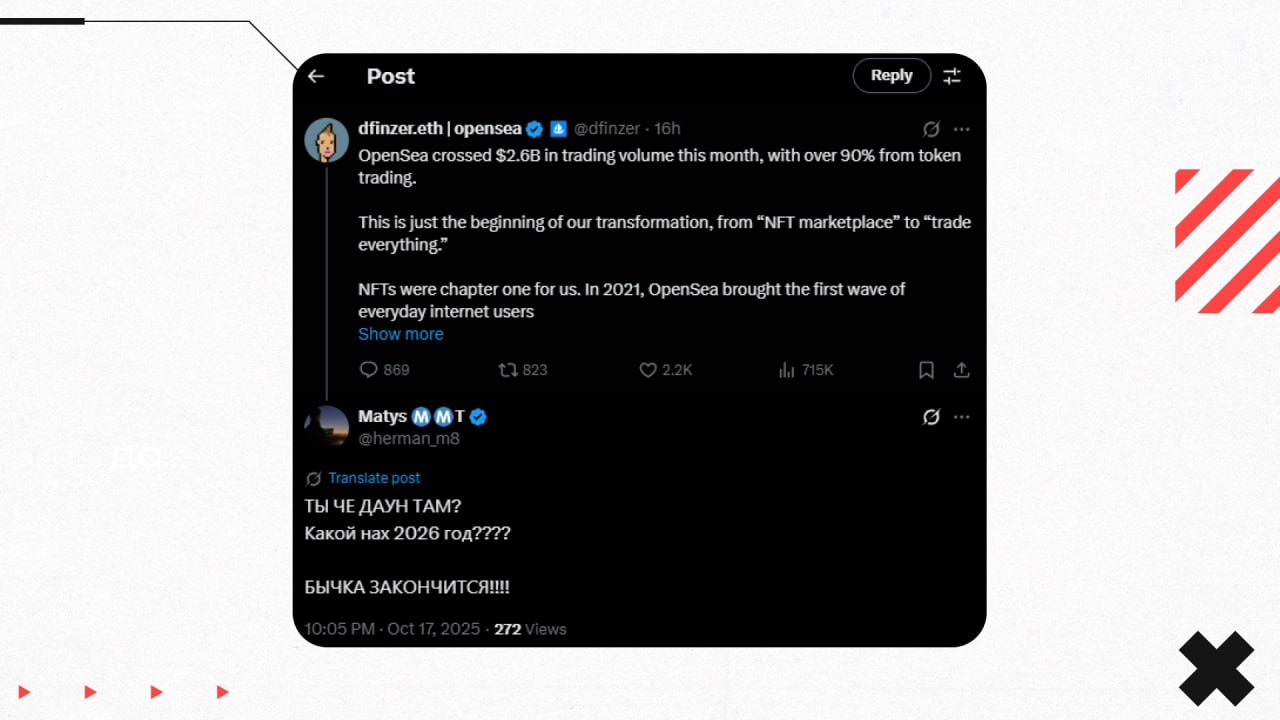Open Grok icon on Matys's reply
The width and height of the screenshot is (1280, 720).
pyautogui.click(x=931, y=417)
